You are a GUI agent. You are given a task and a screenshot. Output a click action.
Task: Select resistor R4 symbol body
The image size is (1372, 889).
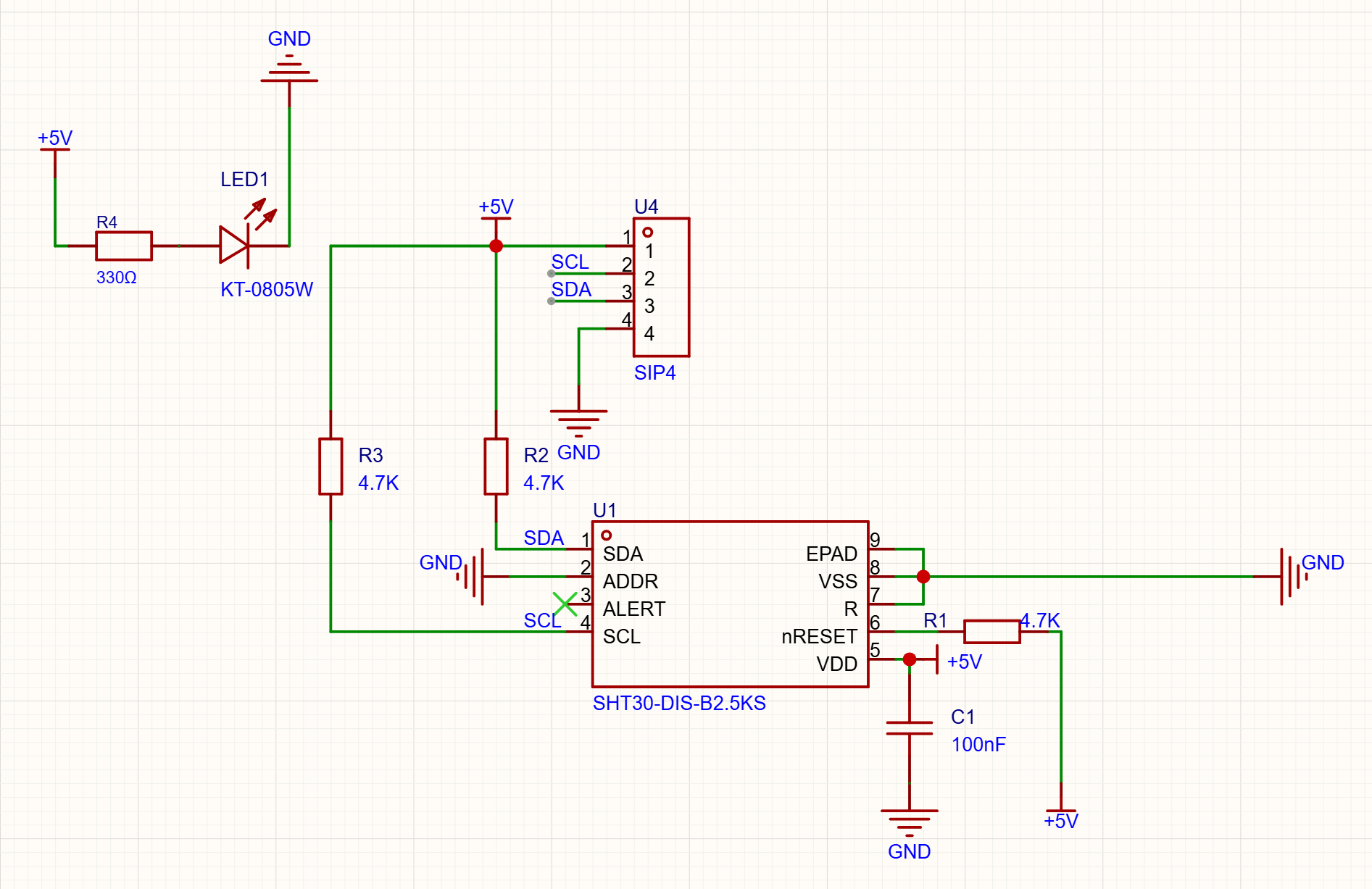click(x=124, y=246)
